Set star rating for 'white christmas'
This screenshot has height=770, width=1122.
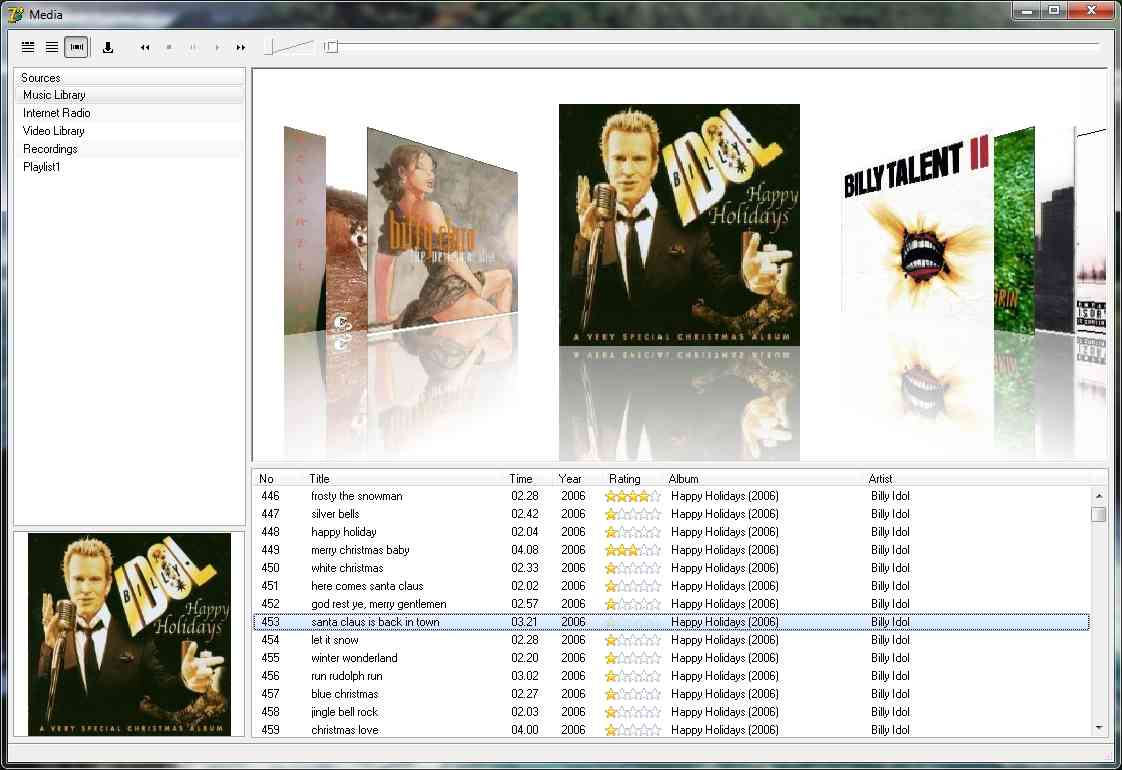[633, 568]
